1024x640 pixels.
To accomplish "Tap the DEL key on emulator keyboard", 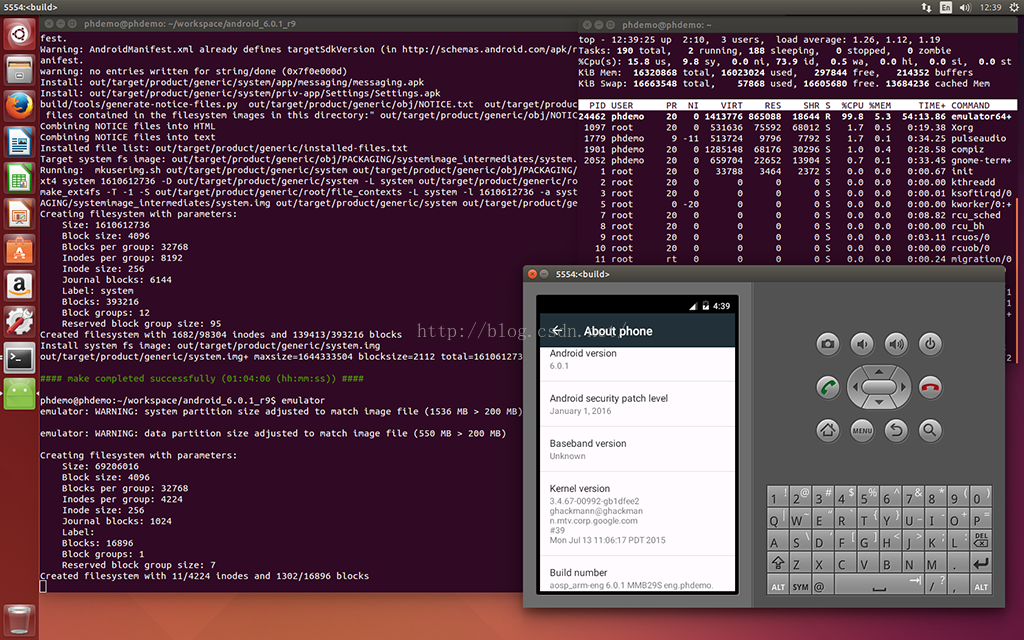I will click(x=981, y=541).
